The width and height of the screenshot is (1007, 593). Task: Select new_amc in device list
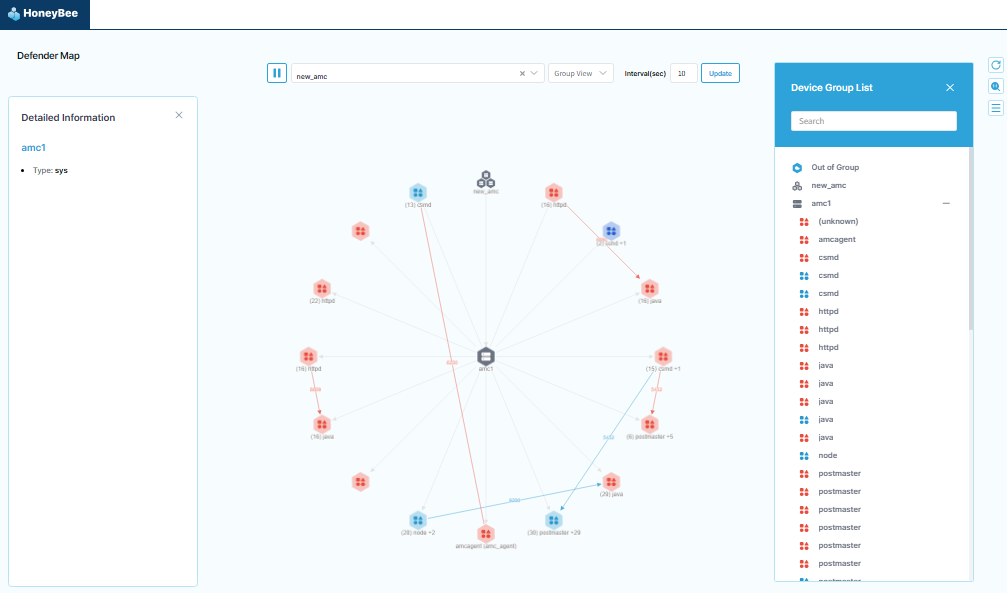point(828,185)
